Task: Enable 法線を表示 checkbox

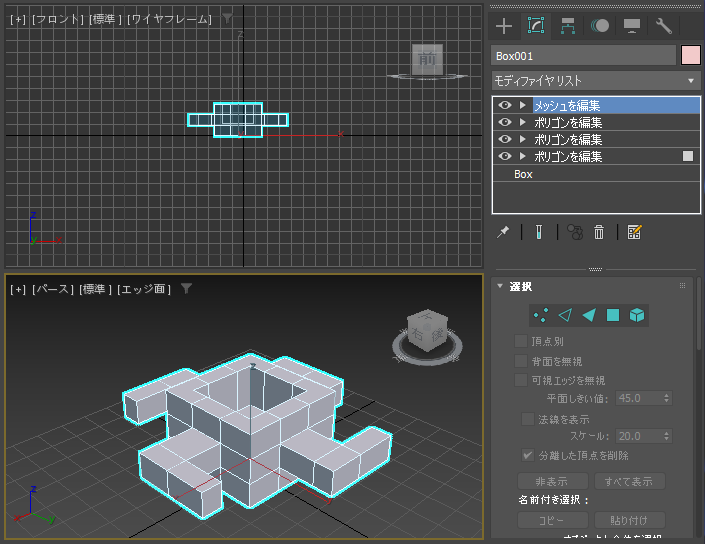Action: (x=528, y=419)
